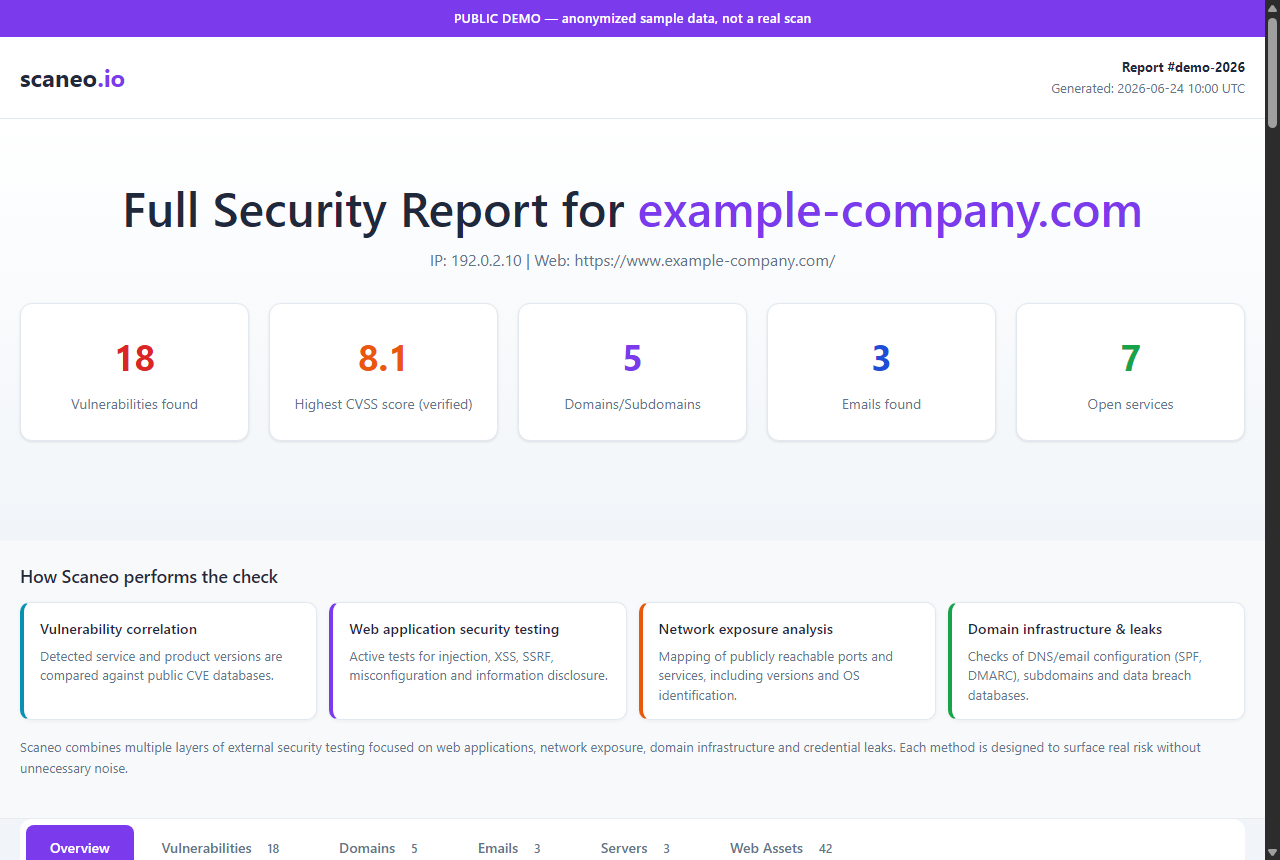This screenshot has width=1280, height=860.
Task: Switch to the Domains tab
Action: click(x=378, y=848)
